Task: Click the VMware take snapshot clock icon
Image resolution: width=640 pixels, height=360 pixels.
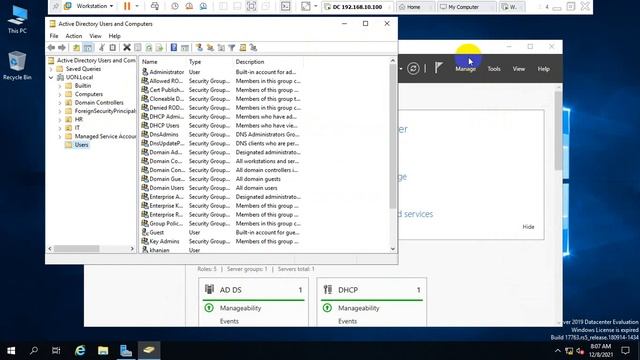Action: 175,6
